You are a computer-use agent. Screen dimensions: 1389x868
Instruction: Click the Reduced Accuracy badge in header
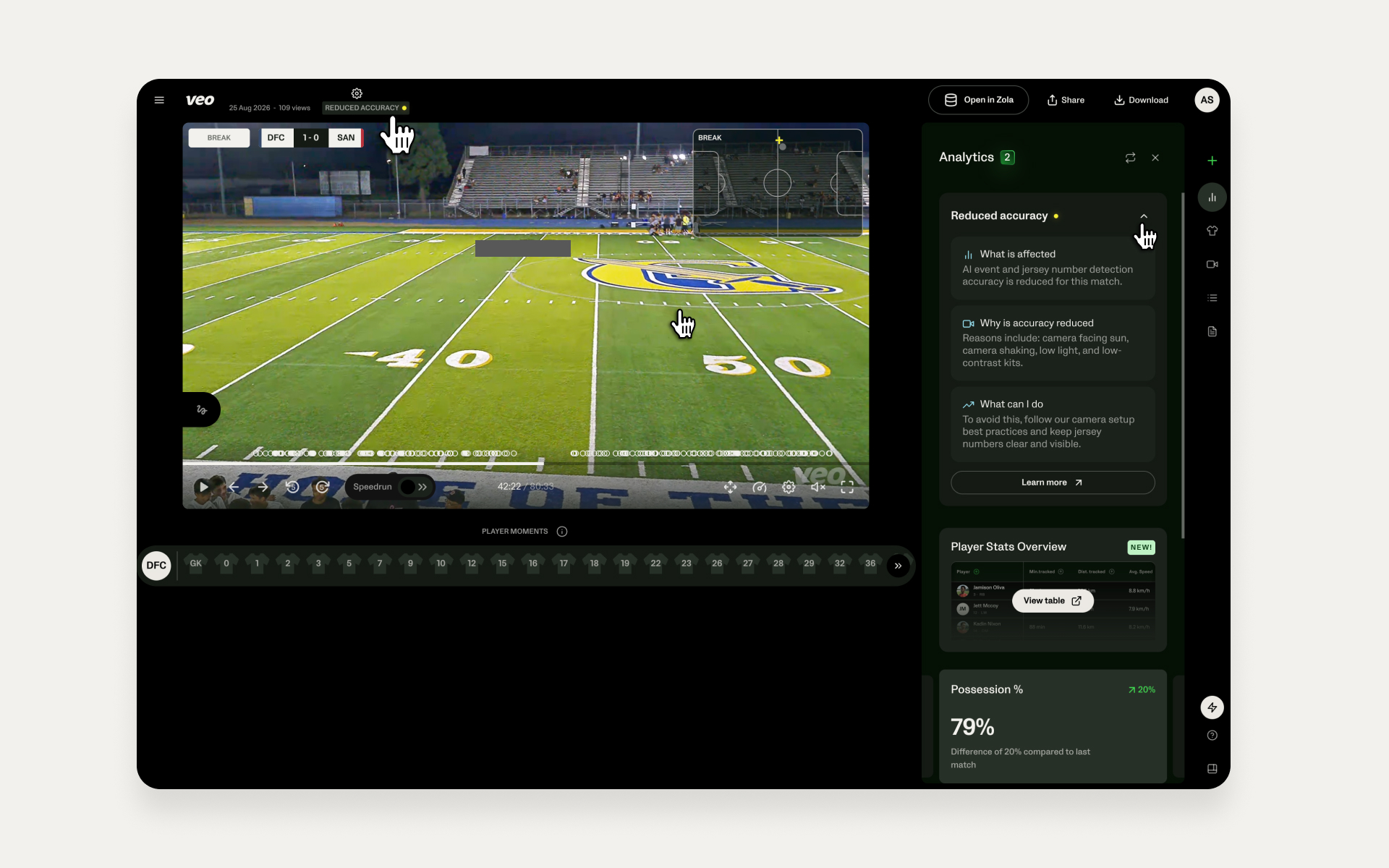point(365,108)
